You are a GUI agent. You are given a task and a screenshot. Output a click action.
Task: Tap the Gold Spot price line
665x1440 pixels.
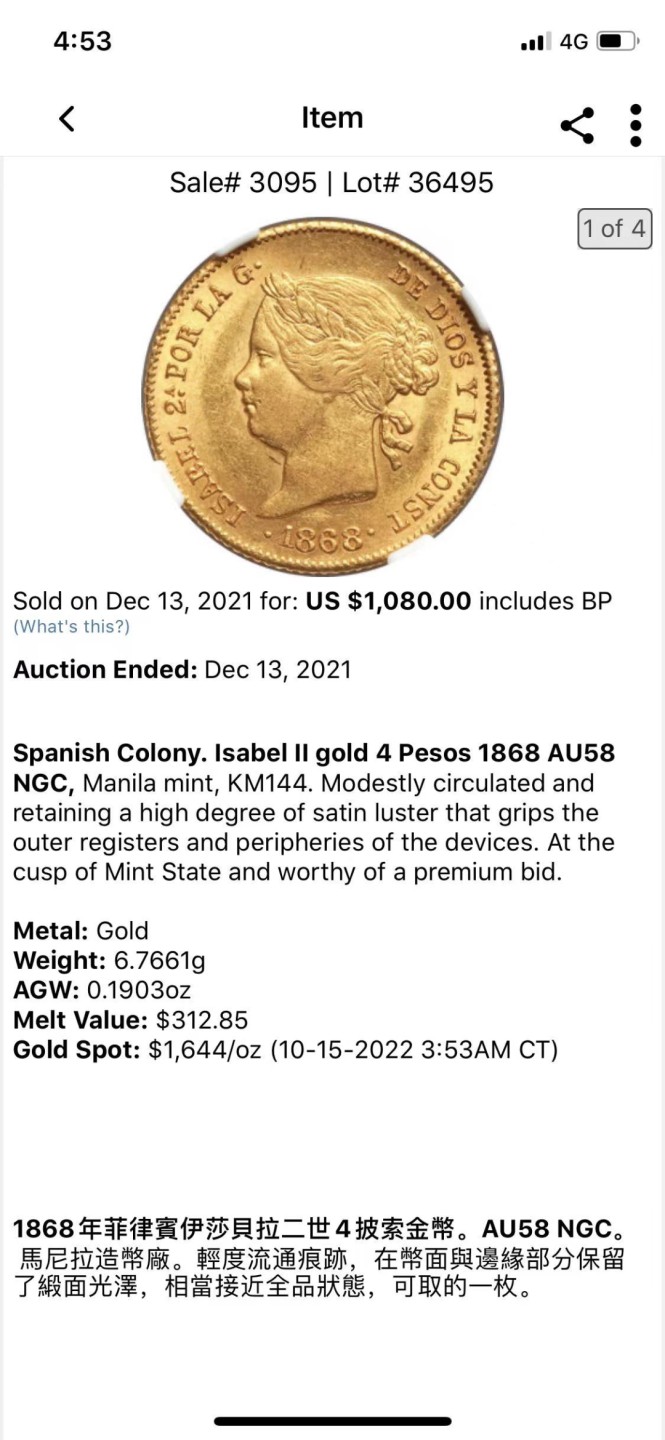(285, 1050)
